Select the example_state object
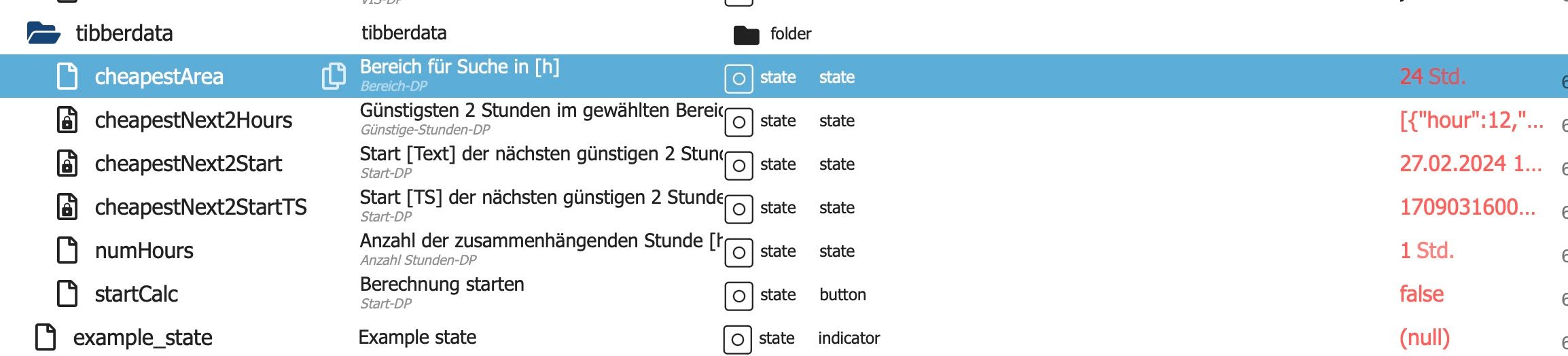 (x=143, y=338)
